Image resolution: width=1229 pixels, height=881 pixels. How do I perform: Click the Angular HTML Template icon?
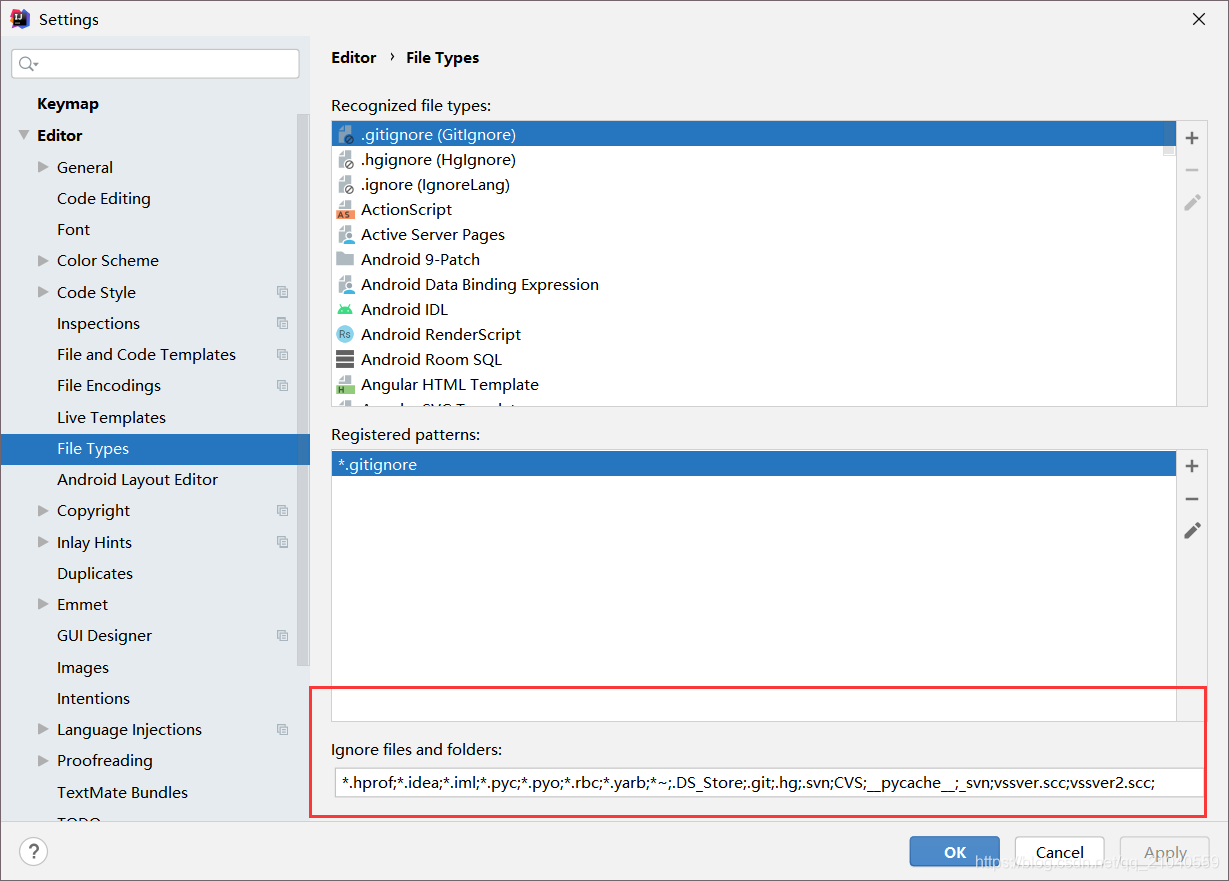(x=345, y=385)
